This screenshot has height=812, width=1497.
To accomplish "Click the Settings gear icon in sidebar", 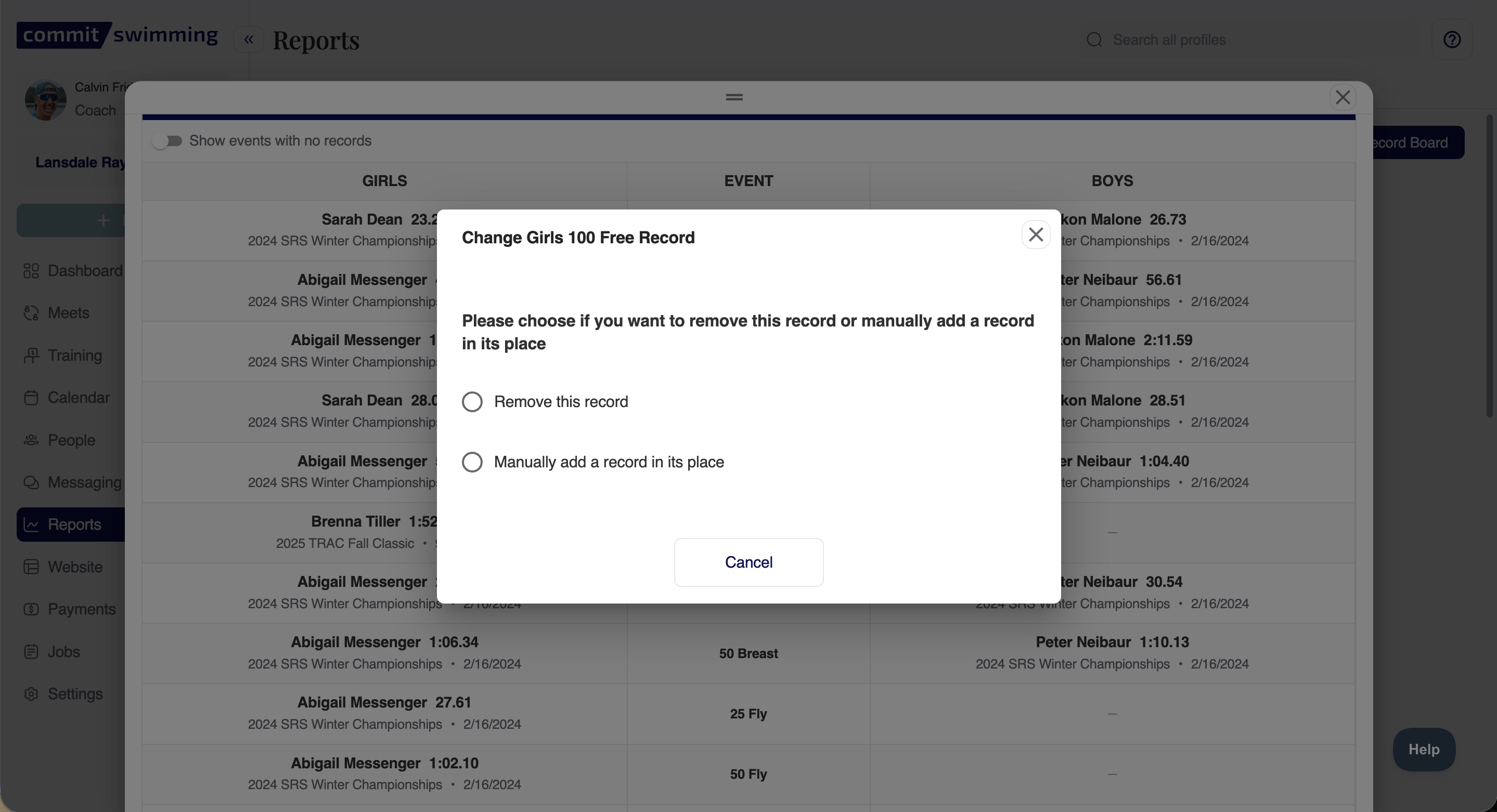I will (x=31, y=694).
